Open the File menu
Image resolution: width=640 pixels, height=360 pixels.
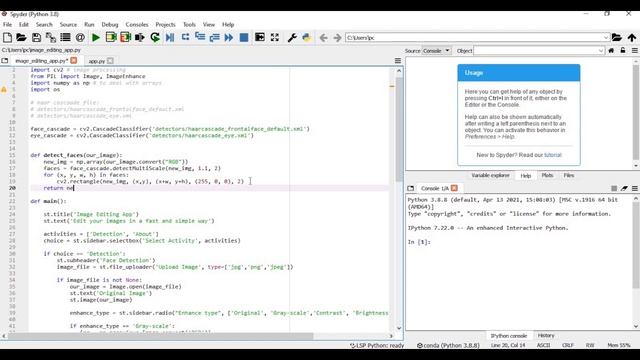pyautogui.click(x=7, y=24)
